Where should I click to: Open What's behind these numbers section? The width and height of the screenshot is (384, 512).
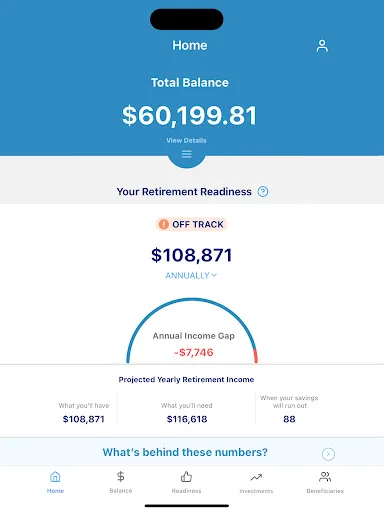coord(192,452)
